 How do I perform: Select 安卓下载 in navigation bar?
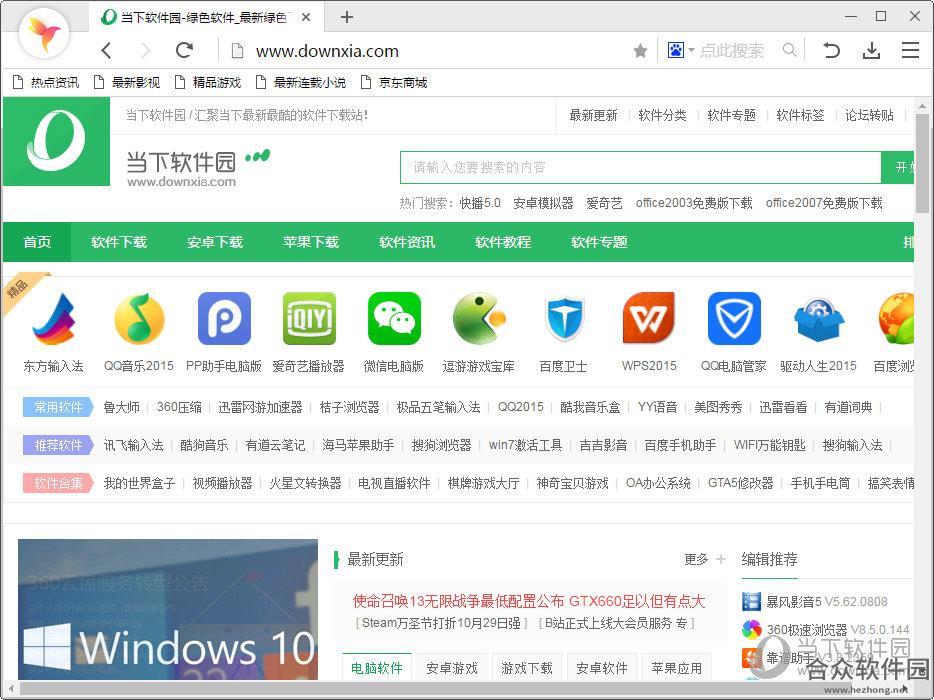[x=214, y=242]
